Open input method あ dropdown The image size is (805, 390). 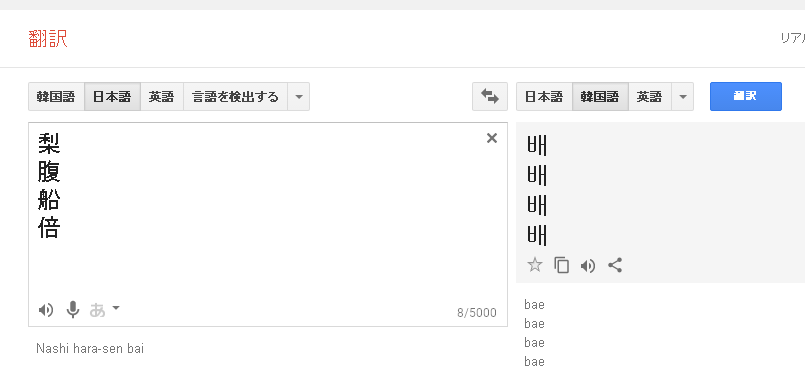click(x=105, y=309)
